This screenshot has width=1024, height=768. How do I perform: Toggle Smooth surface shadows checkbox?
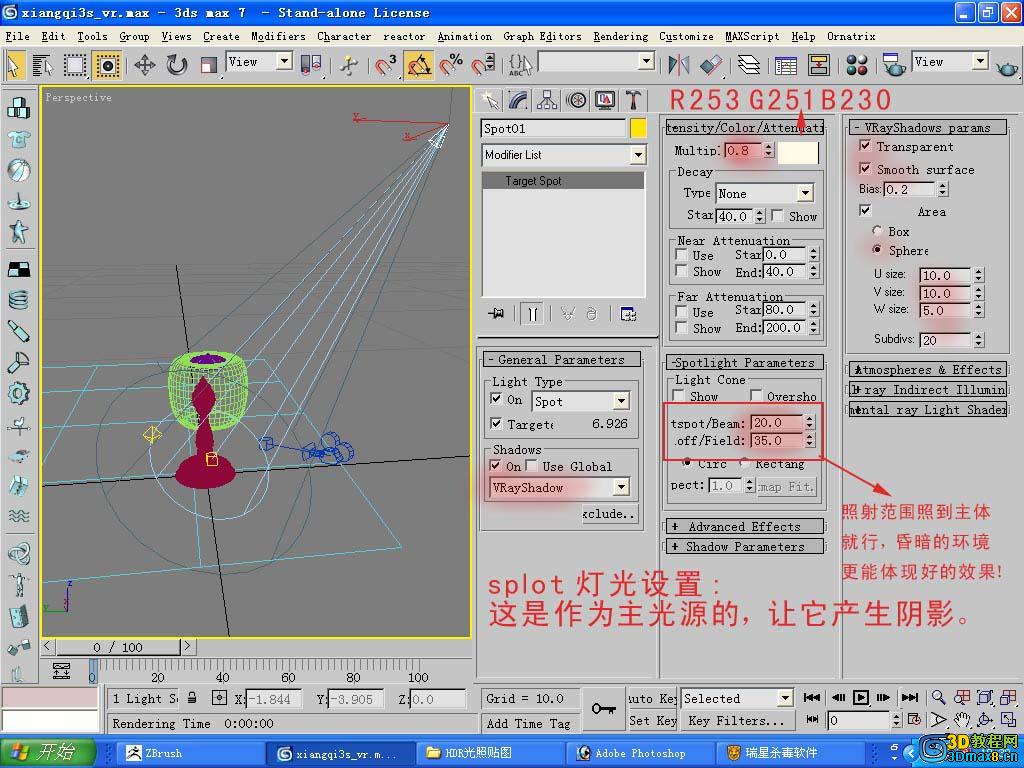(x=865, y=168)
